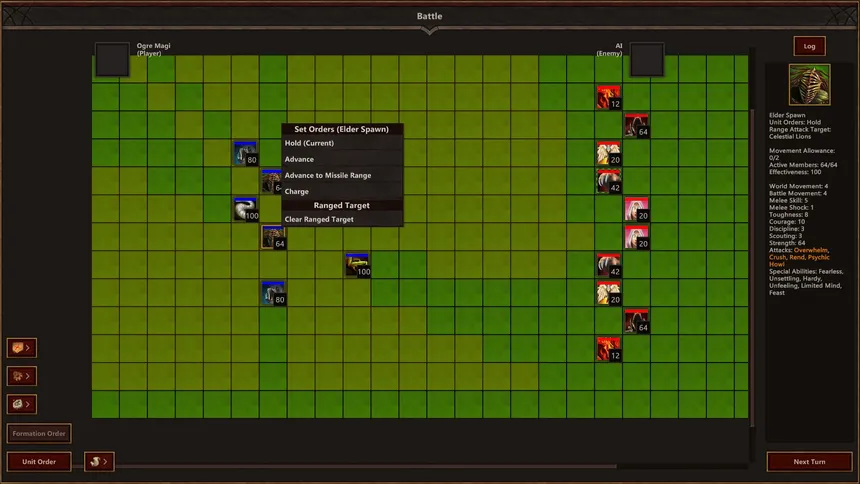Choose Clear Ranged Target
860x484 pixels.
click(342, 220)
